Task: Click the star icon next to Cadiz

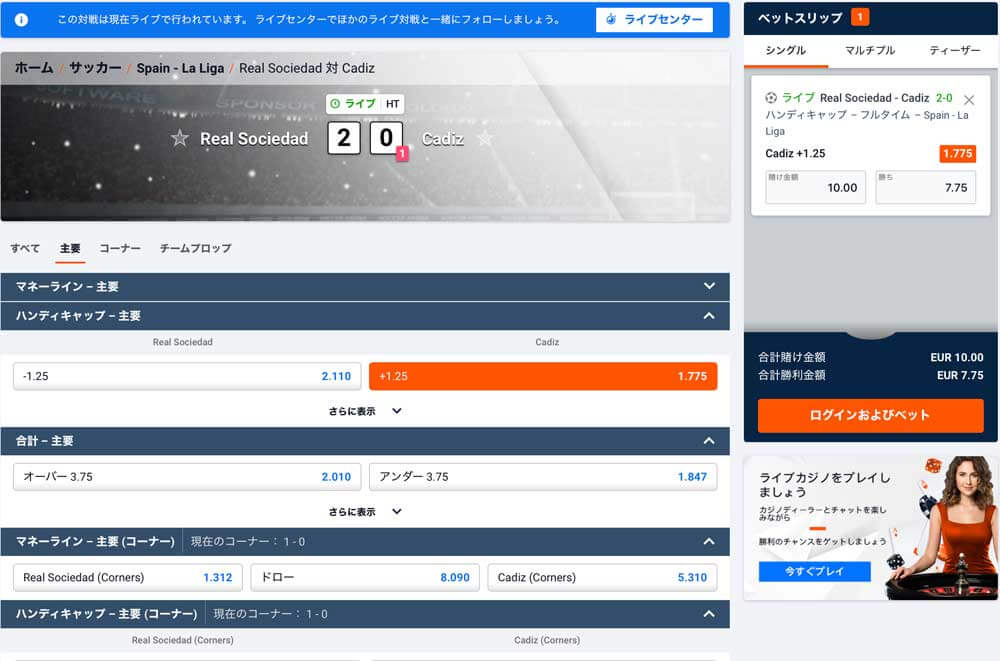Action: (485, 138)
